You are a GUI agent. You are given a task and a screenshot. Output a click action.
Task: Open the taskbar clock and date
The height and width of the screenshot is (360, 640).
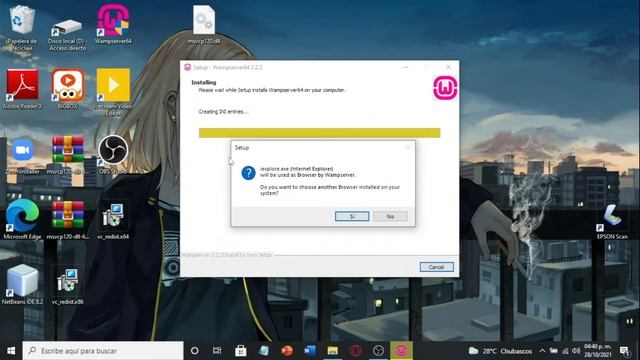pyautogui.click(x=598, y=351)
